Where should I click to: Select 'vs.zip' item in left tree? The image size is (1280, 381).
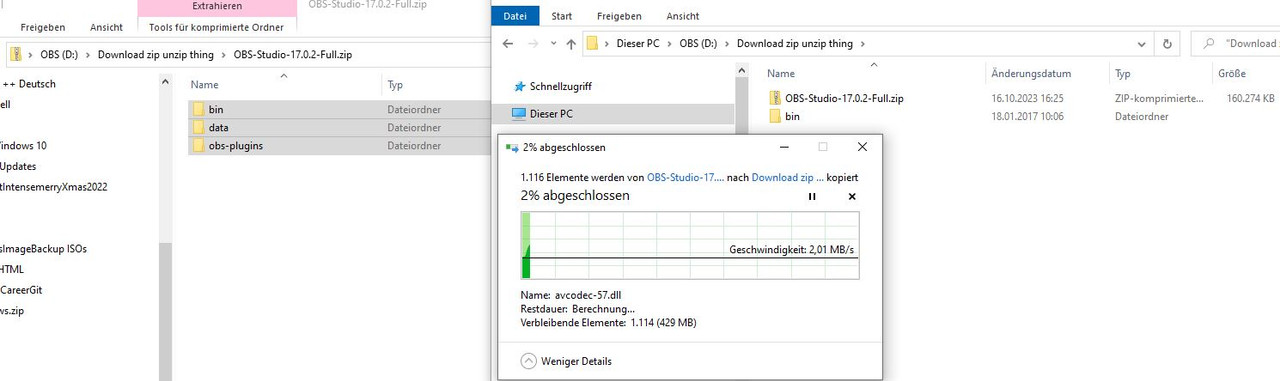12,311
